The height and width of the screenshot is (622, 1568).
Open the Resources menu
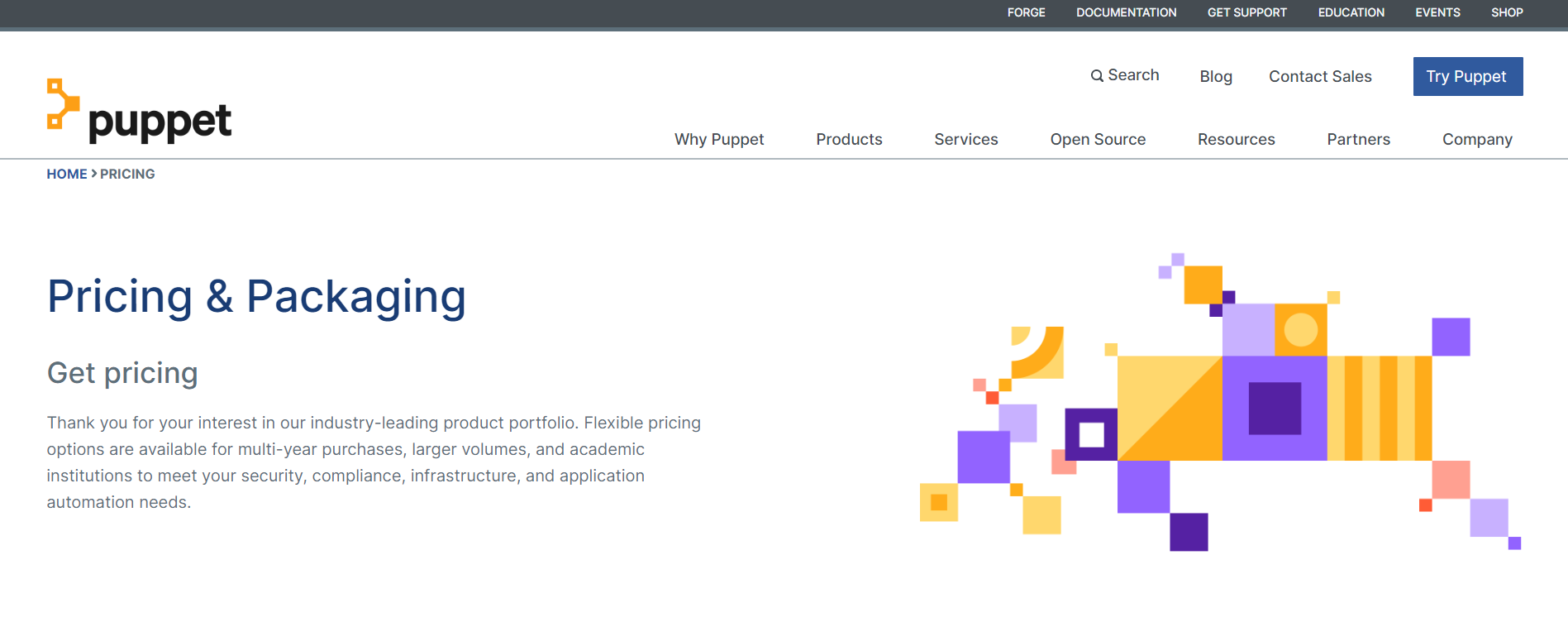[1236, 140]
